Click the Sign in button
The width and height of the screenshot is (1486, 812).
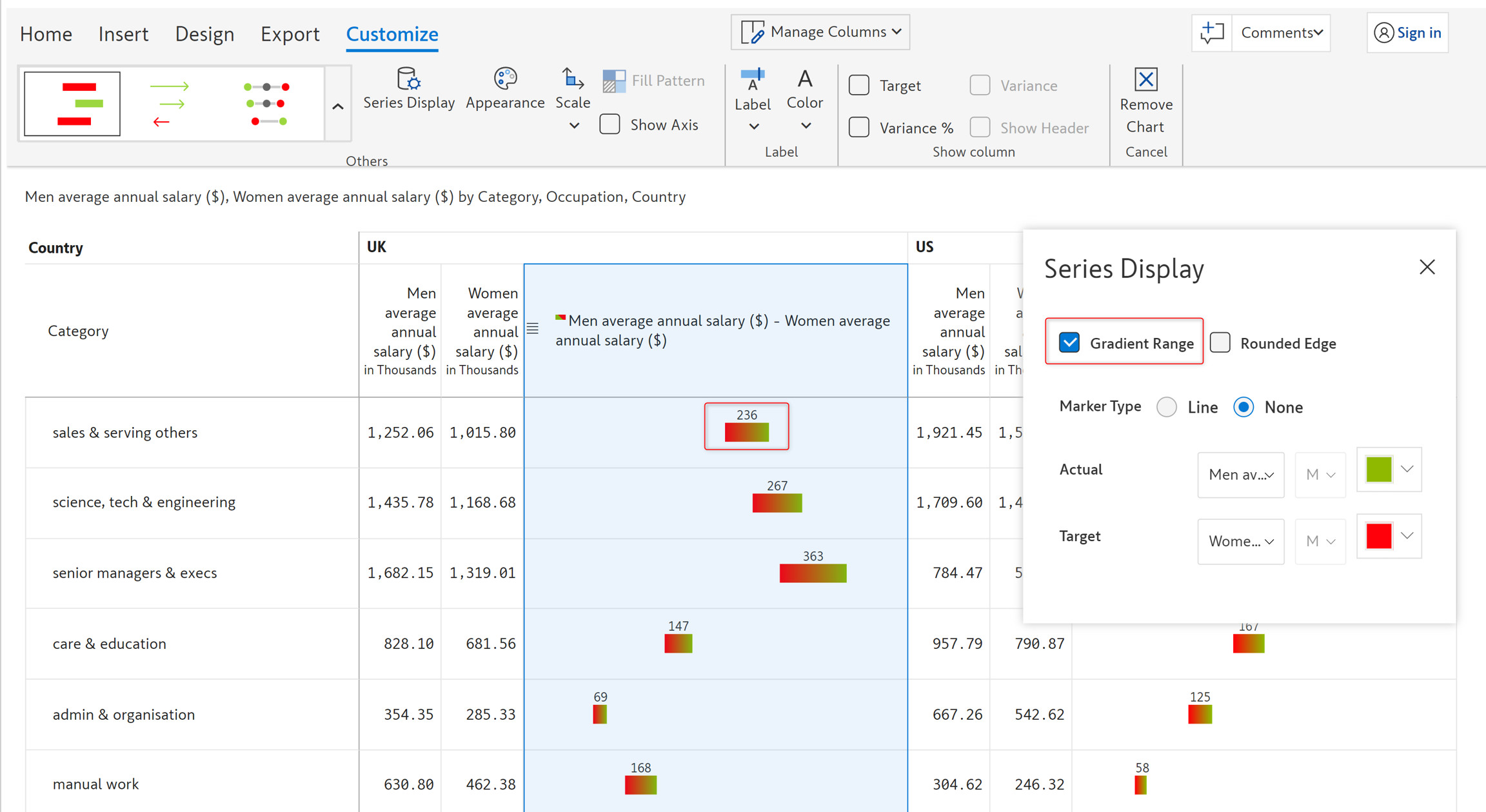pyautogui.click(x=1408, y=32)
